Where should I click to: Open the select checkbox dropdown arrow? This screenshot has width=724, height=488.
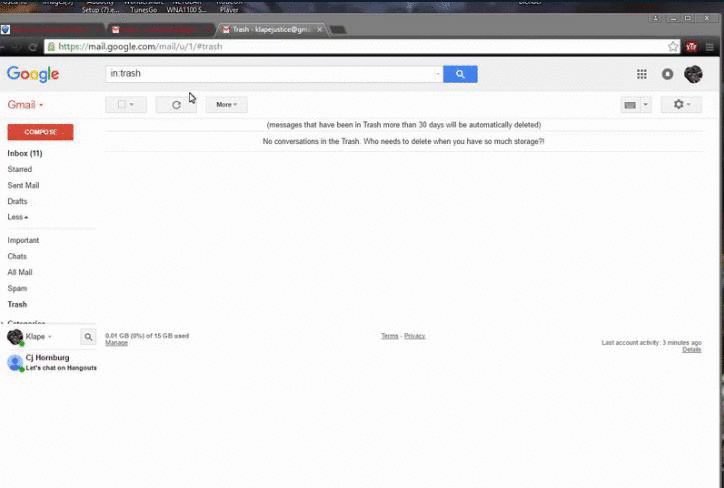click(x=132, y=105)
